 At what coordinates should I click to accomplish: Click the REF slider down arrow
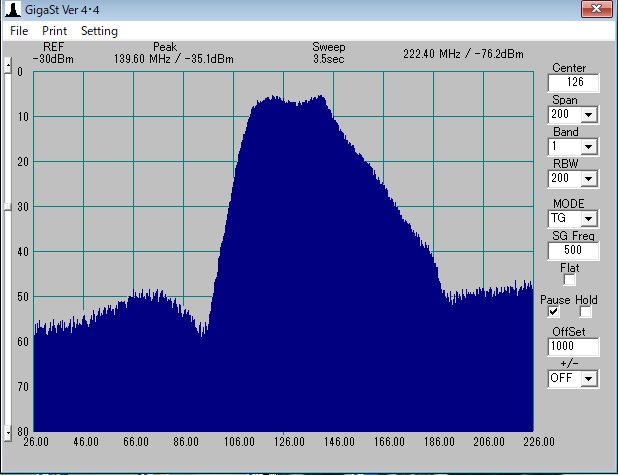[8, 432]
